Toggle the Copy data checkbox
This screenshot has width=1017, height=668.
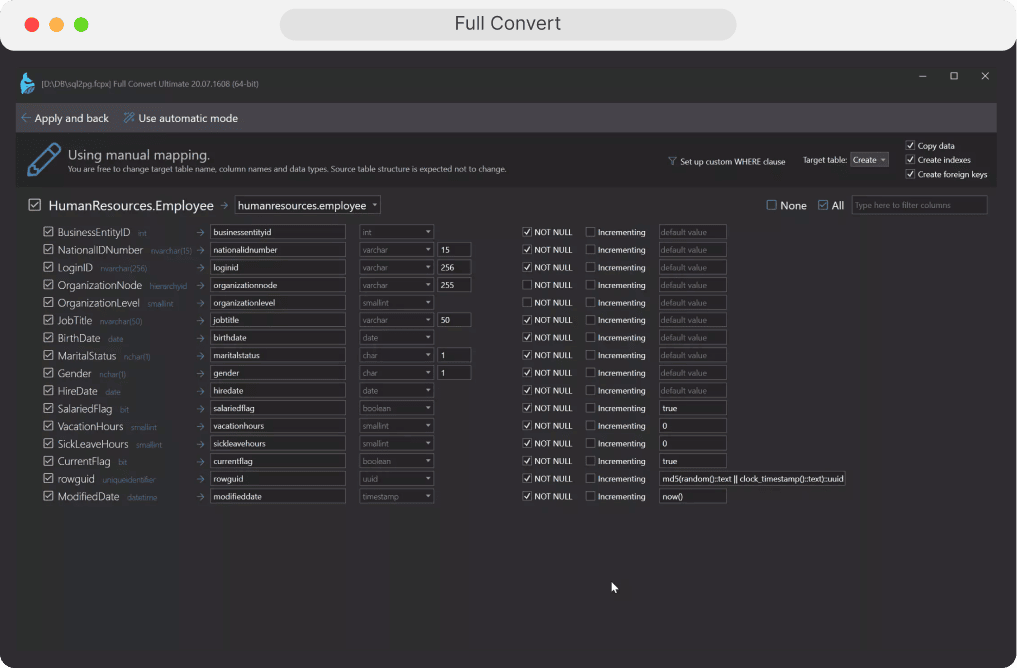(910, 145)
